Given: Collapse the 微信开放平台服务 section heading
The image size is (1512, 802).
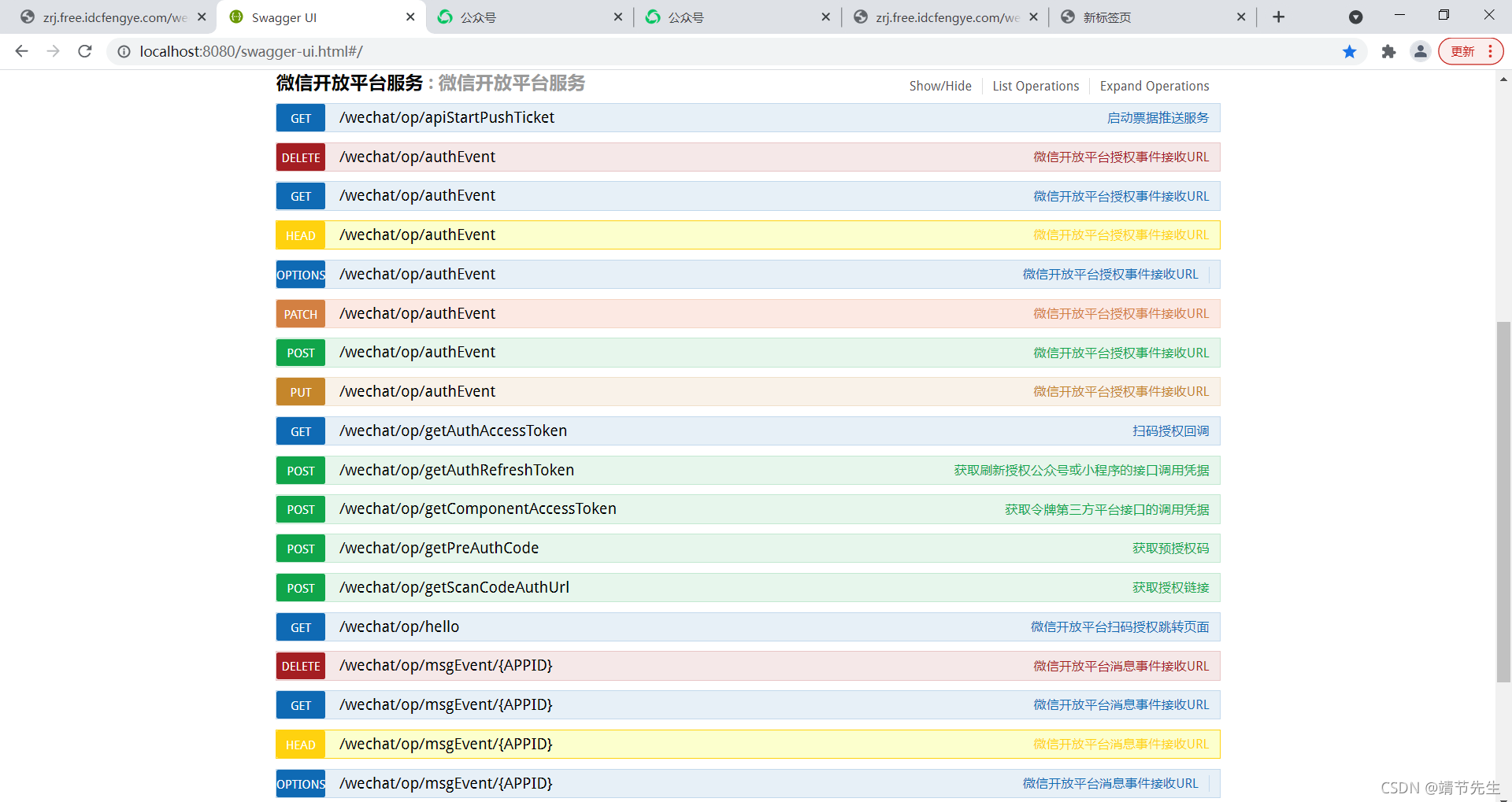Looking at the screenshot, I should tap(350, 83).
